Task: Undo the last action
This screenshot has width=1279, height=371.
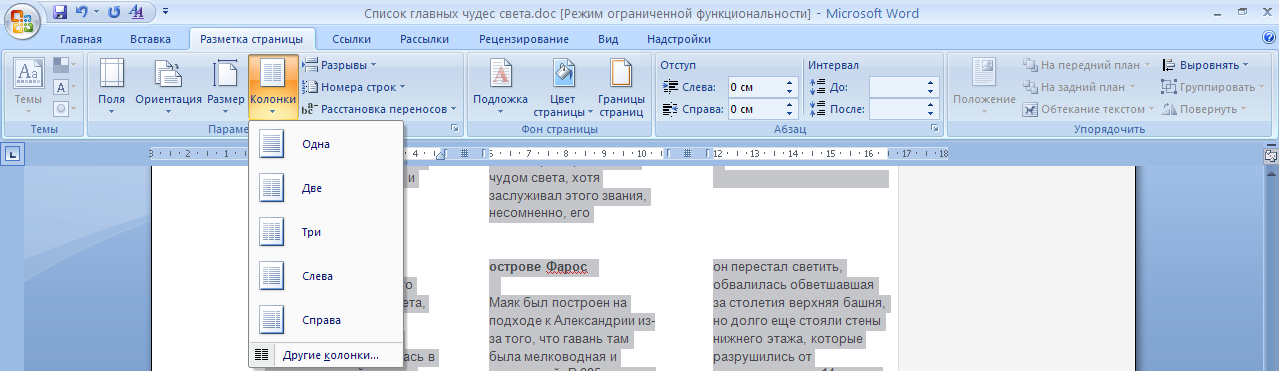Action: (x=82, y=13)
